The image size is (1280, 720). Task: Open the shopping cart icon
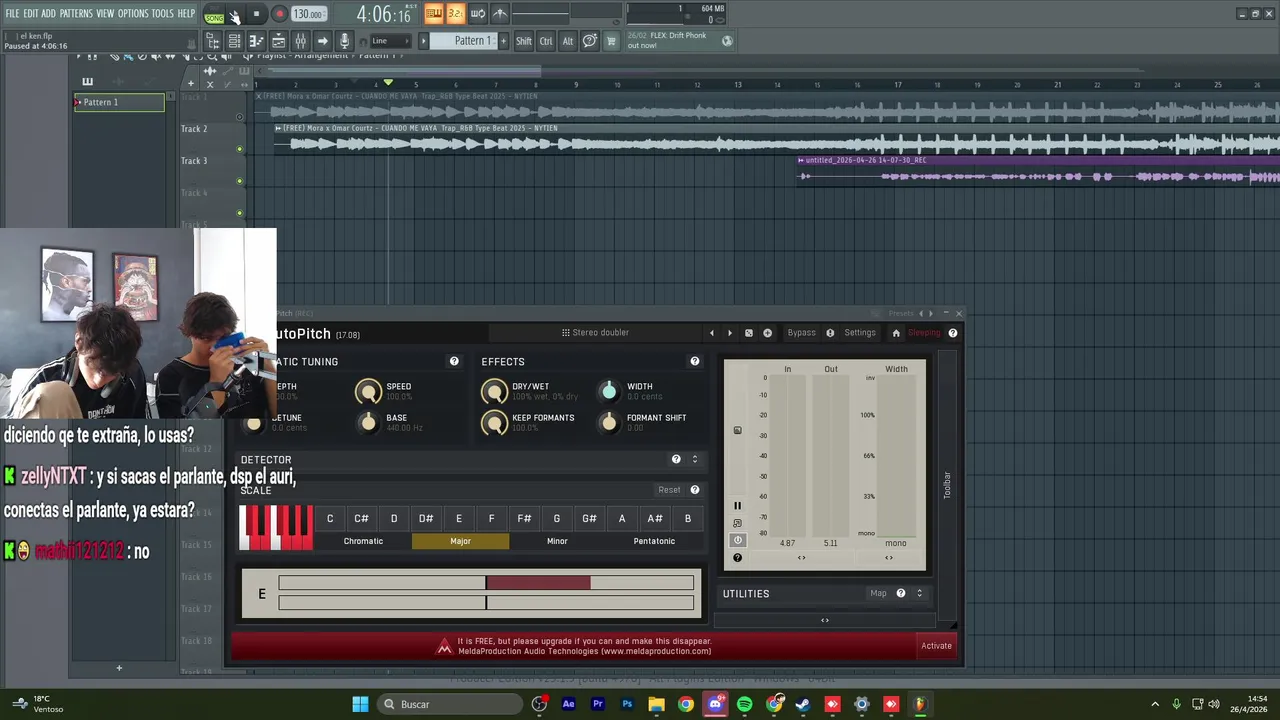(x=611, y=41)
